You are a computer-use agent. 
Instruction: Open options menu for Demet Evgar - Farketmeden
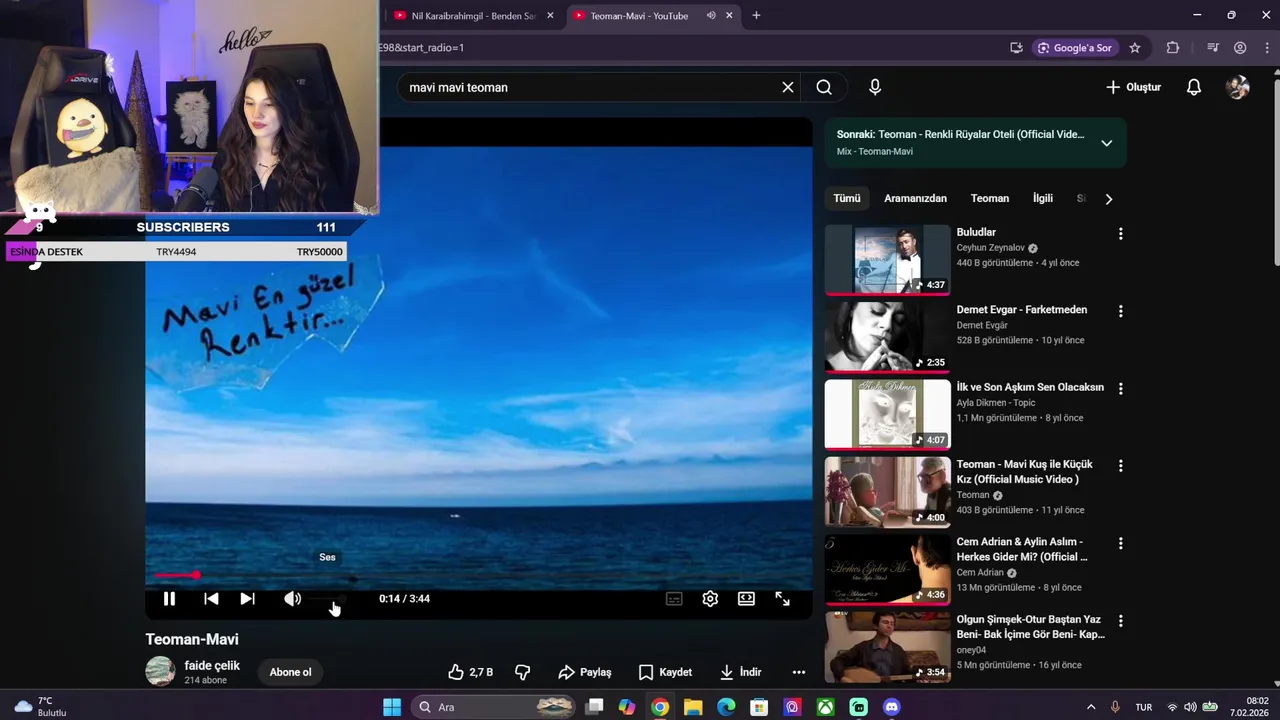point(1120,311)
